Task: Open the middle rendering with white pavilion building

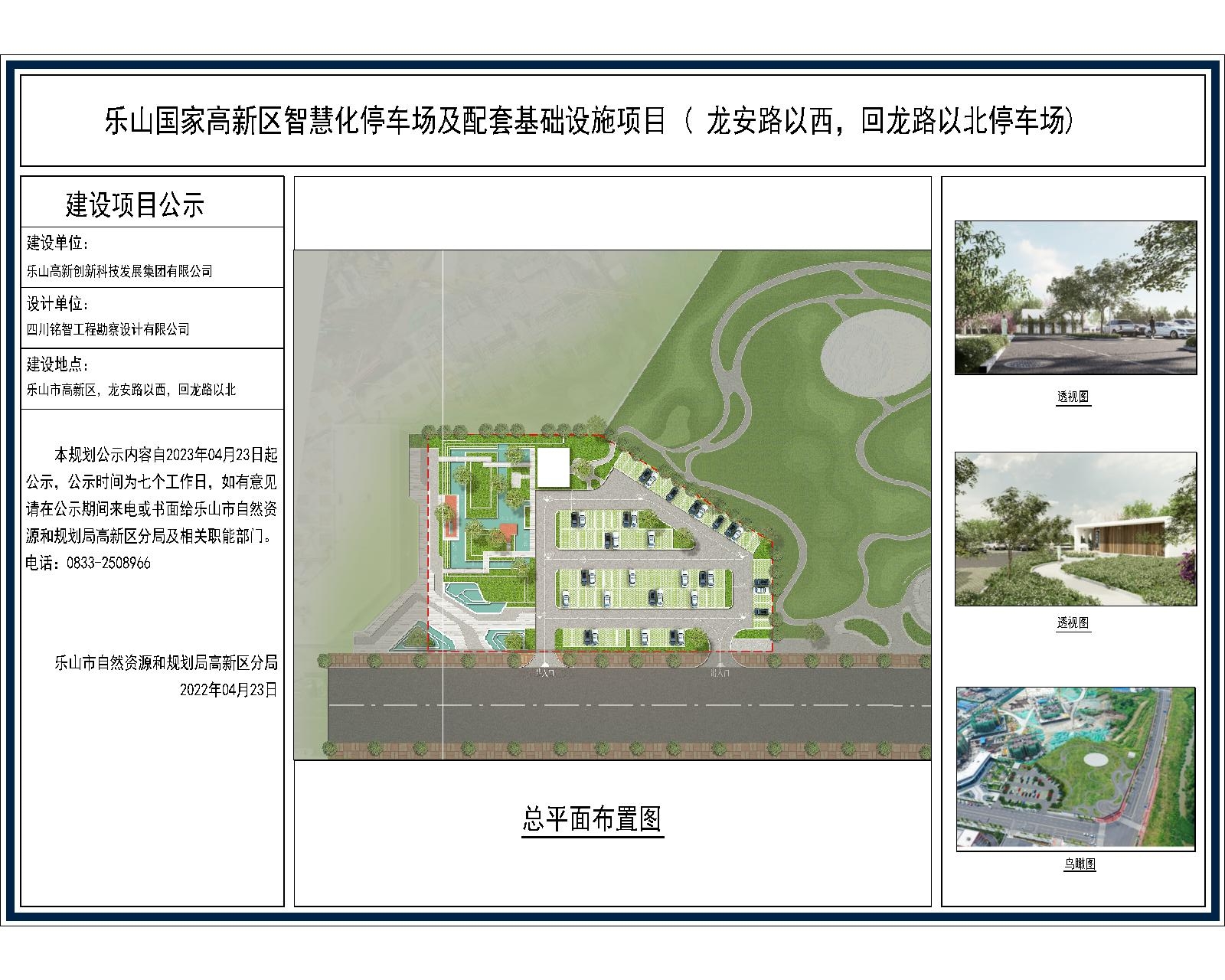Action: coord(1075,529)
